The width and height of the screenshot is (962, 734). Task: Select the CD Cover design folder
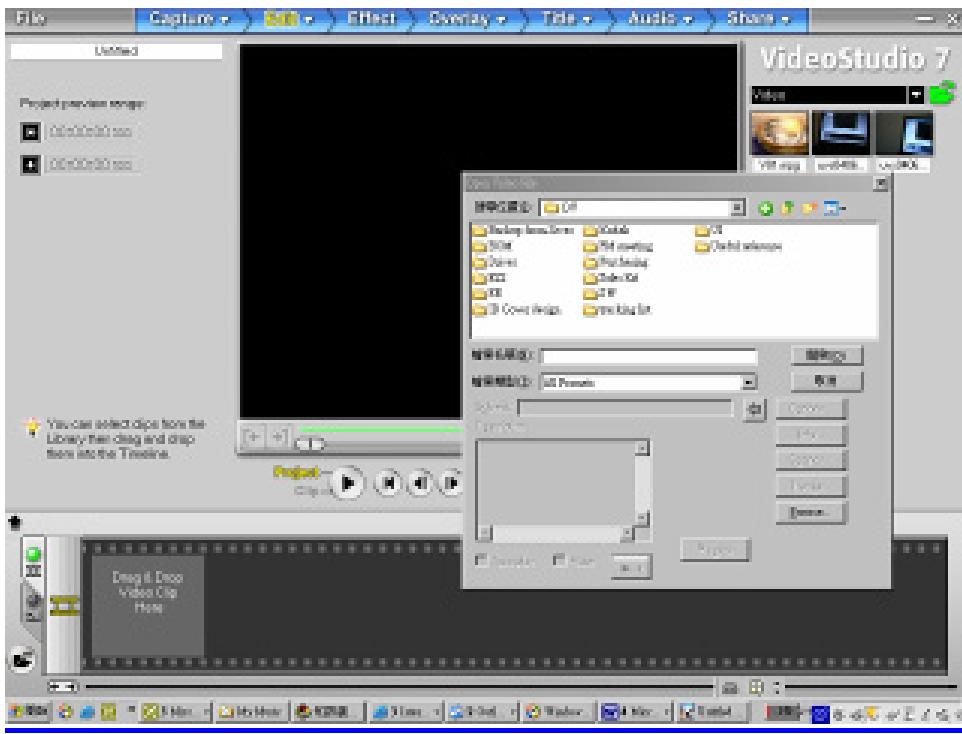click(517, 309)
